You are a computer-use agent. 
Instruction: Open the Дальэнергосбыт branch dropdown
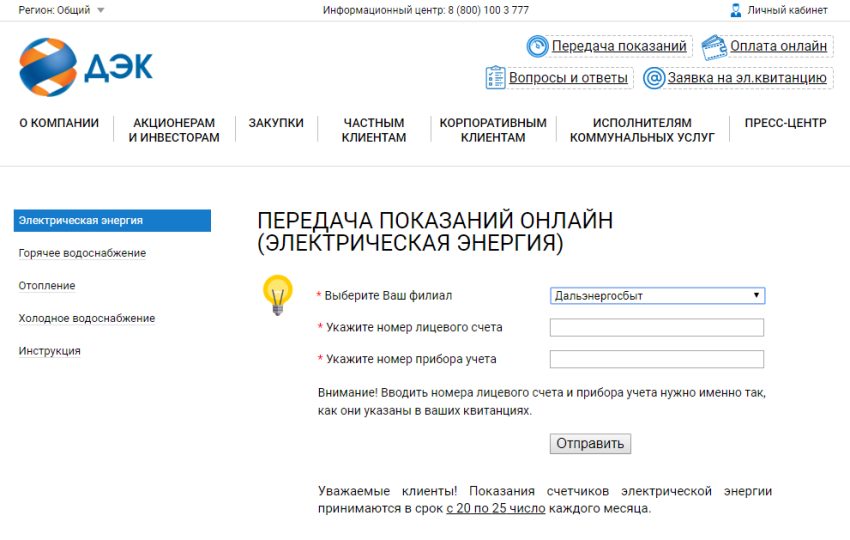tap(657, 296)
